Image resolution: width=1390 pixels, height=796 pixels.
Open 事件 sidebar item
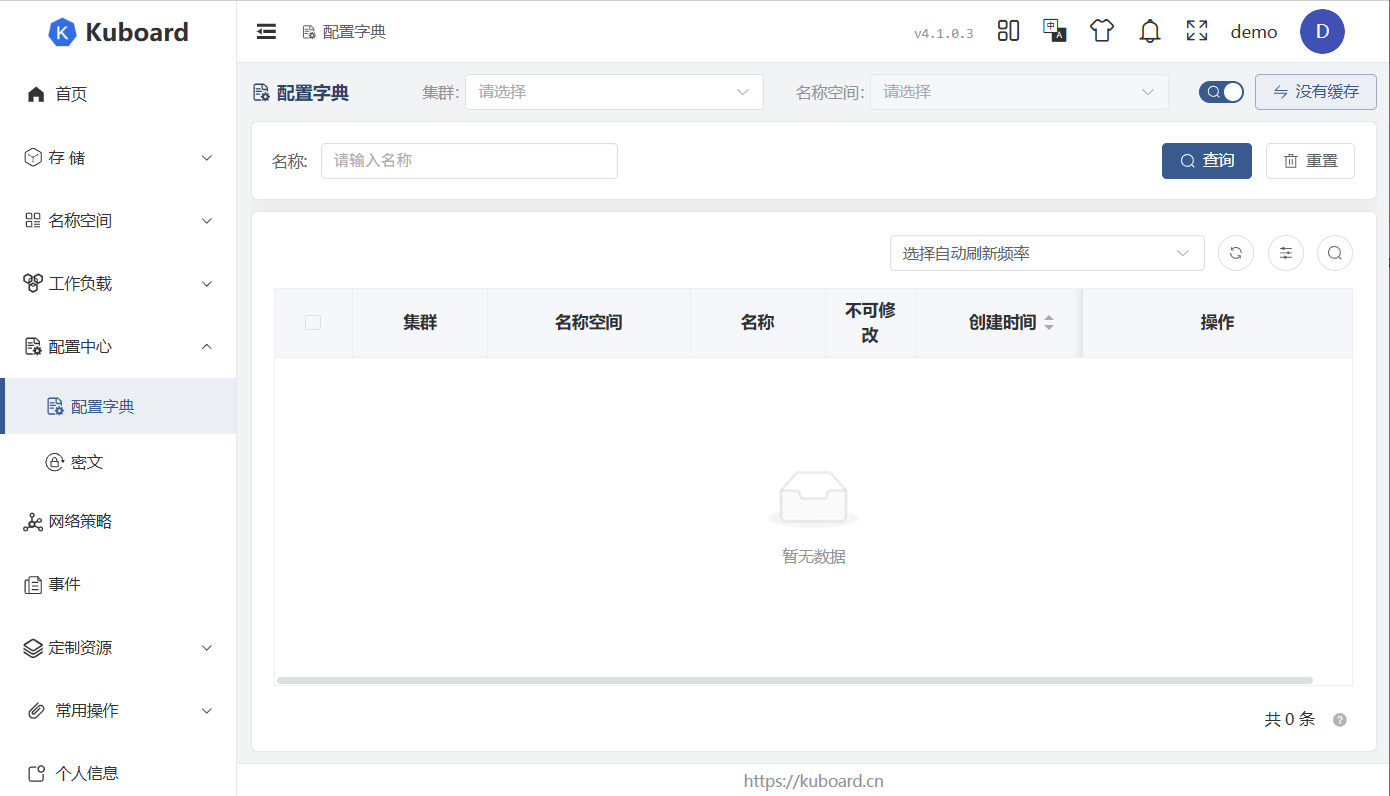[x=118, y=585]
